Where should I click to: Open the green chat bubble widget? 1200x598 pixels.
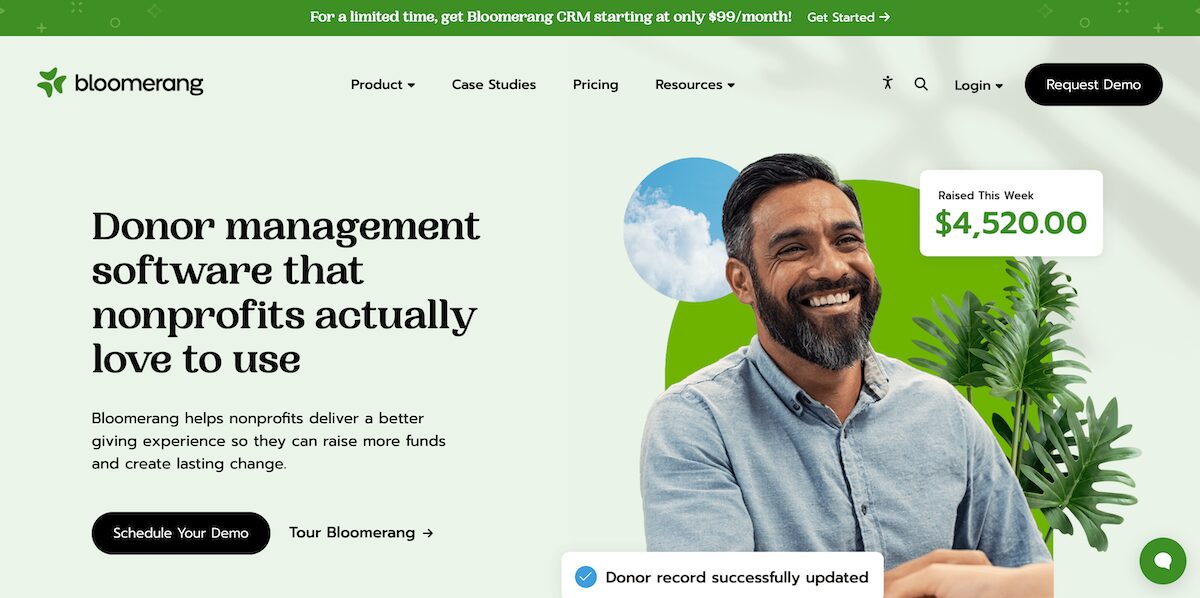(x=1163, y=561)
